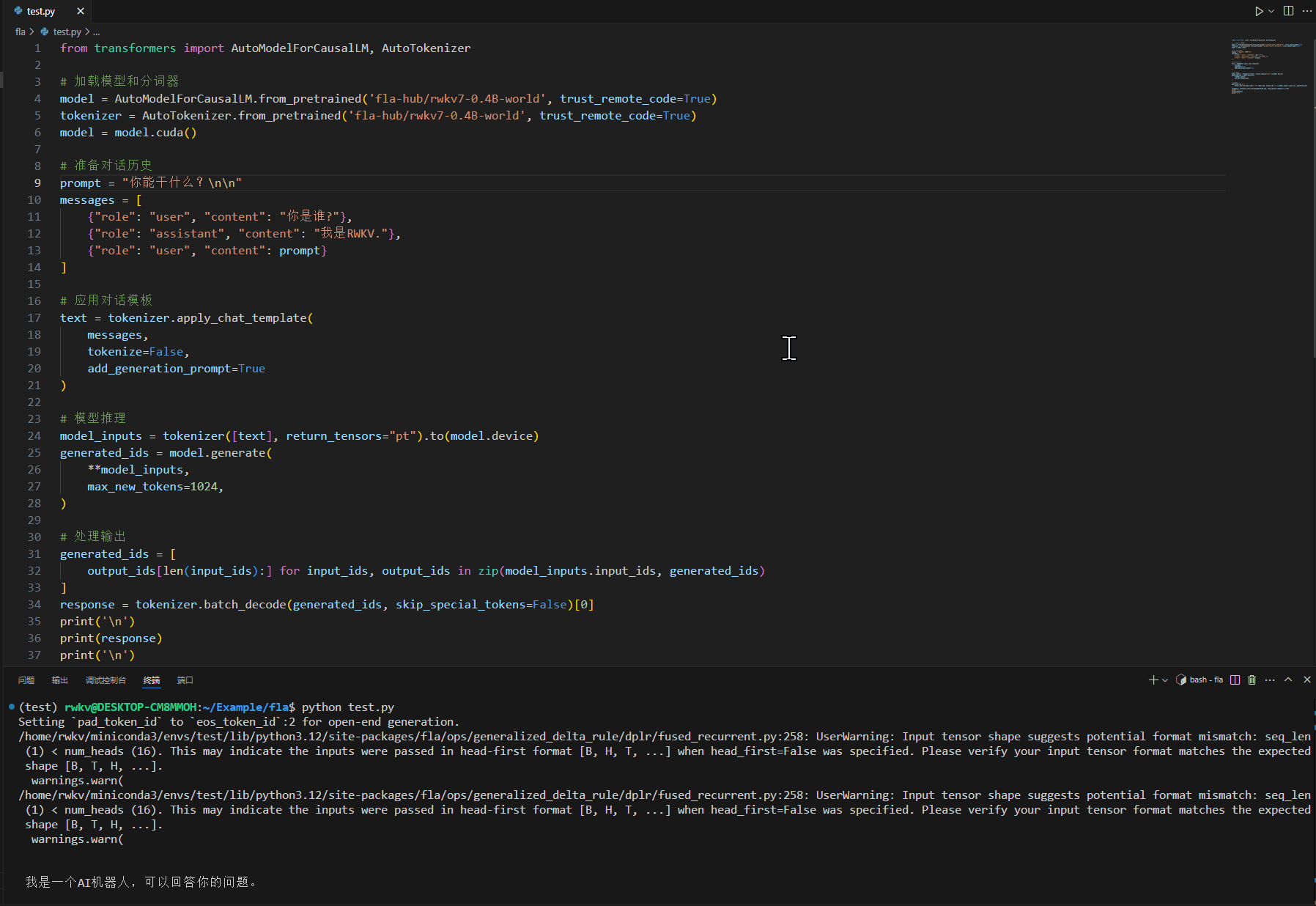Switch to the 端口 panel tab
The width and height of the screenshot is (1316, 906).
185,680
